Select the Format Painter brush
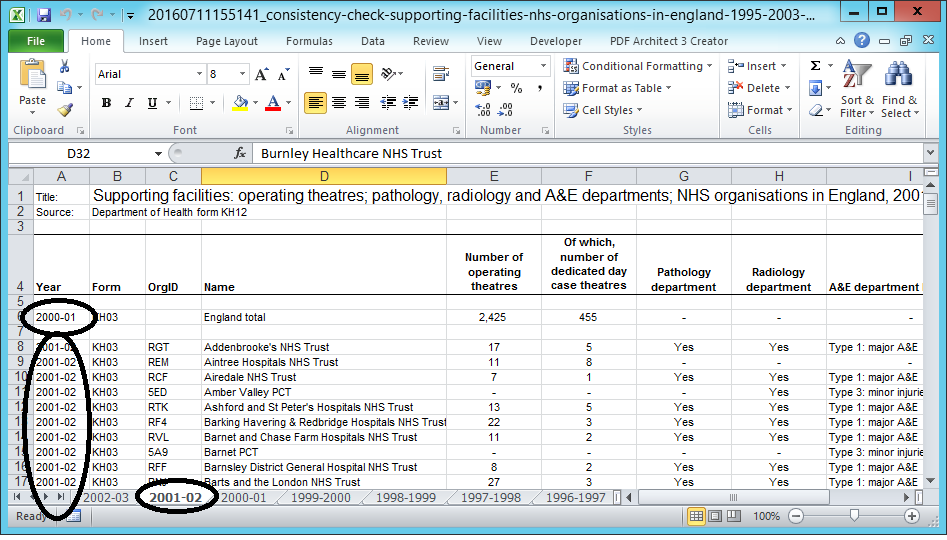The height and width of the screenshot is (540, 947). [x=65, y=110]
